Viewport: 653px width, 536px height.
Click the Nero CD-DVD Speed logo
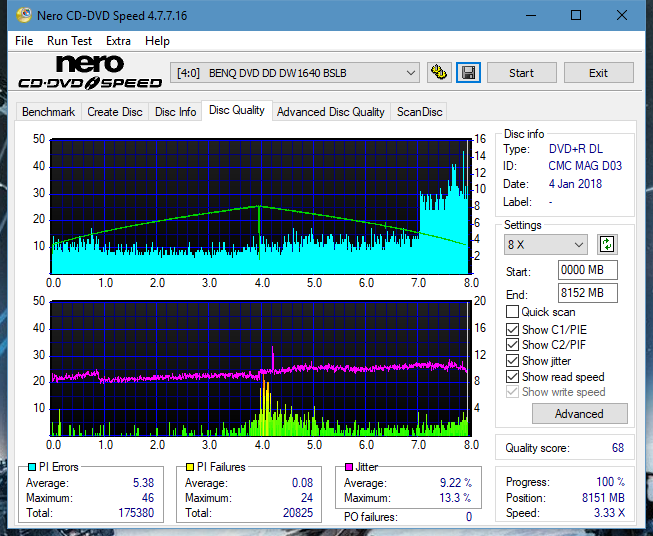(90, 73)
